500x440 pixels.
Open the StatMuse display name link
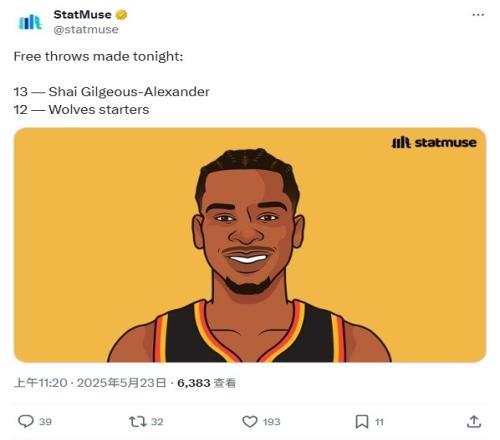82,15
